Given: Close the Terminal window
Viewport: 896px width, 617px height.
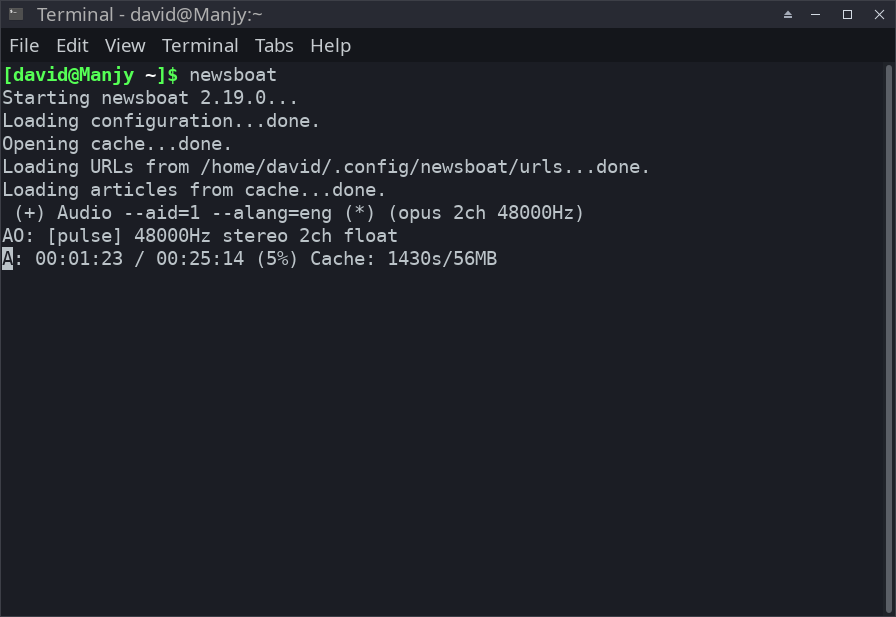Looking at the screenshot, I should click(x=876, y=14).
